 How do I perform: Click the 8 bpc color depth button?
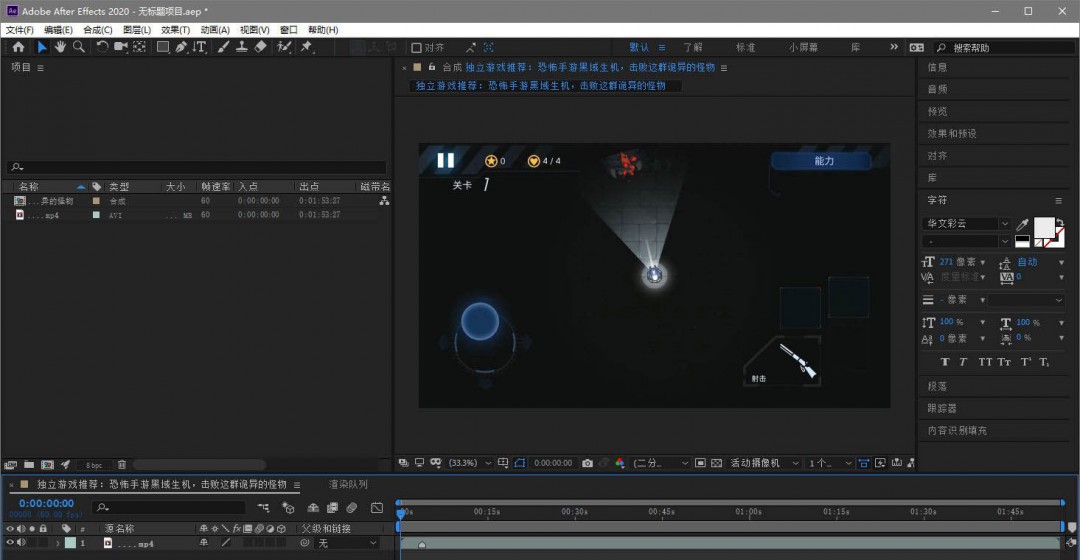pyautogui.click(x=93, y=465)
